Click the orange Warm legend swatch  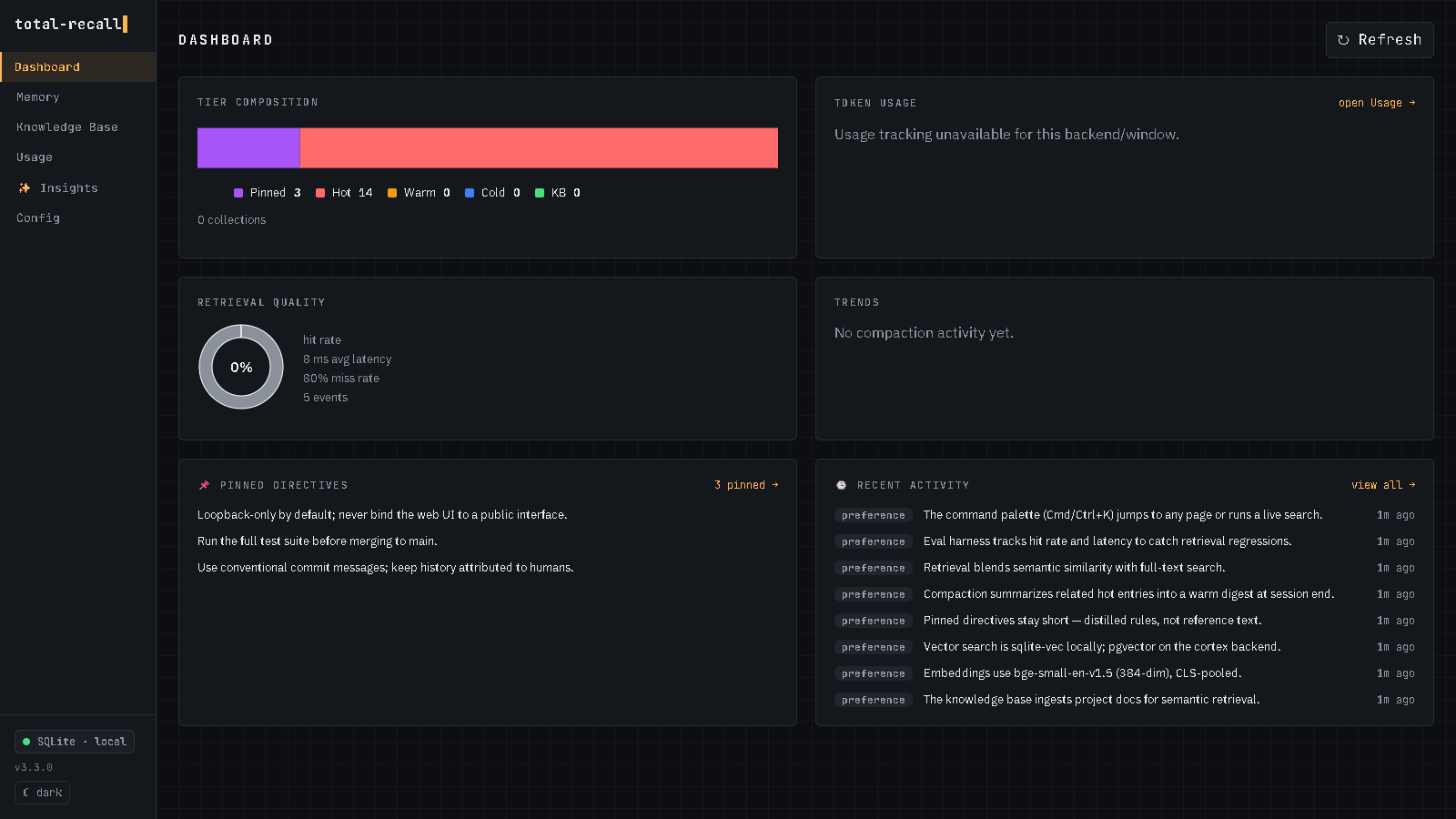(392, 193)
